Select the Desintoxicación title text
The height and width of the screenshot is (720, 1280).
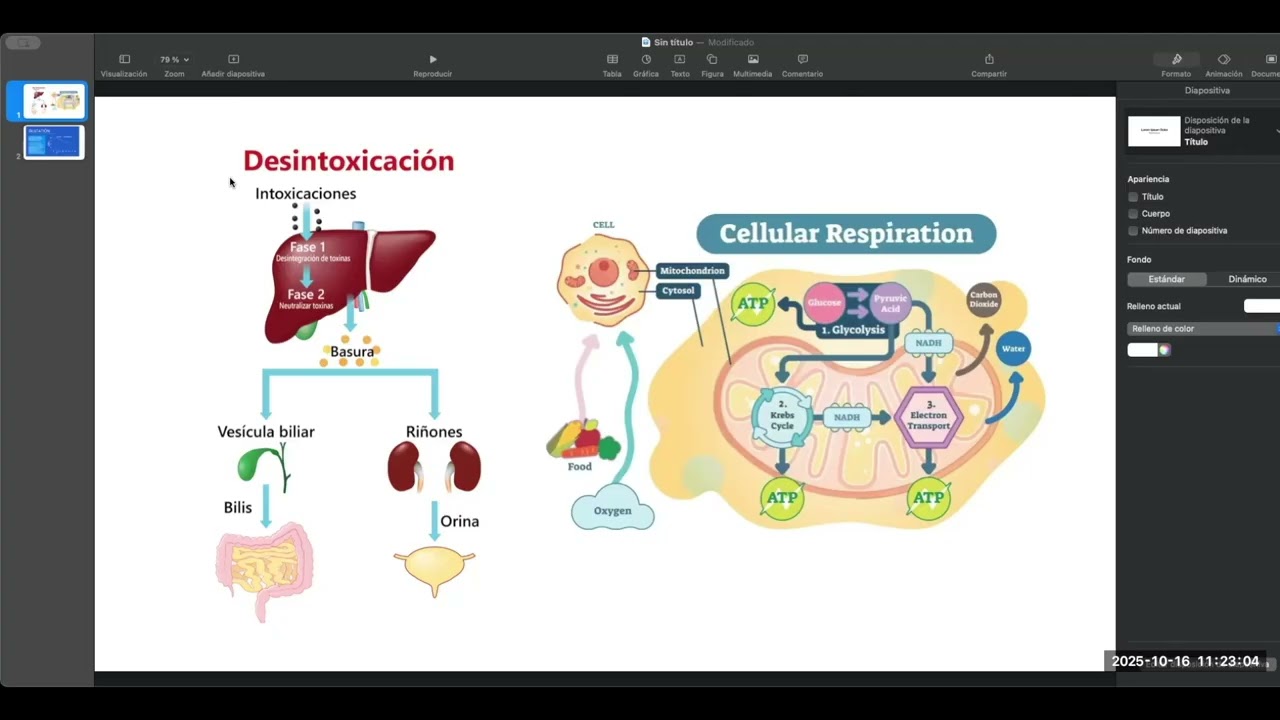pos(348,161)
